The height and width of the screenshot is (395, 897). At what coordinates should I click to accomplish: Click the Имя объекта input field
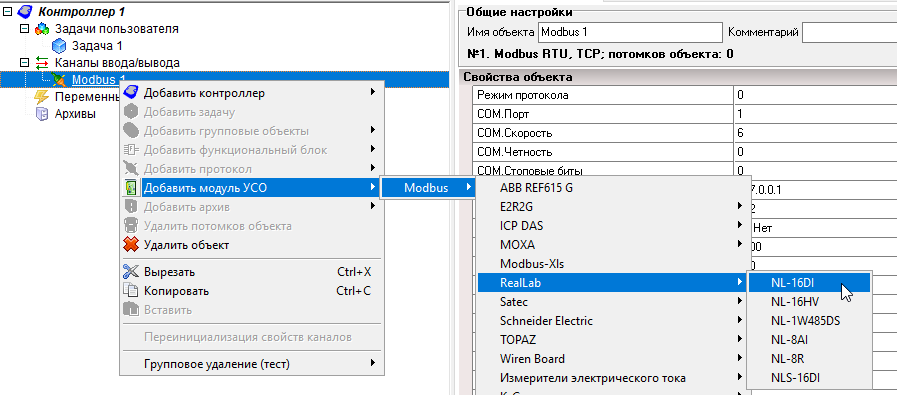[630, 32]
